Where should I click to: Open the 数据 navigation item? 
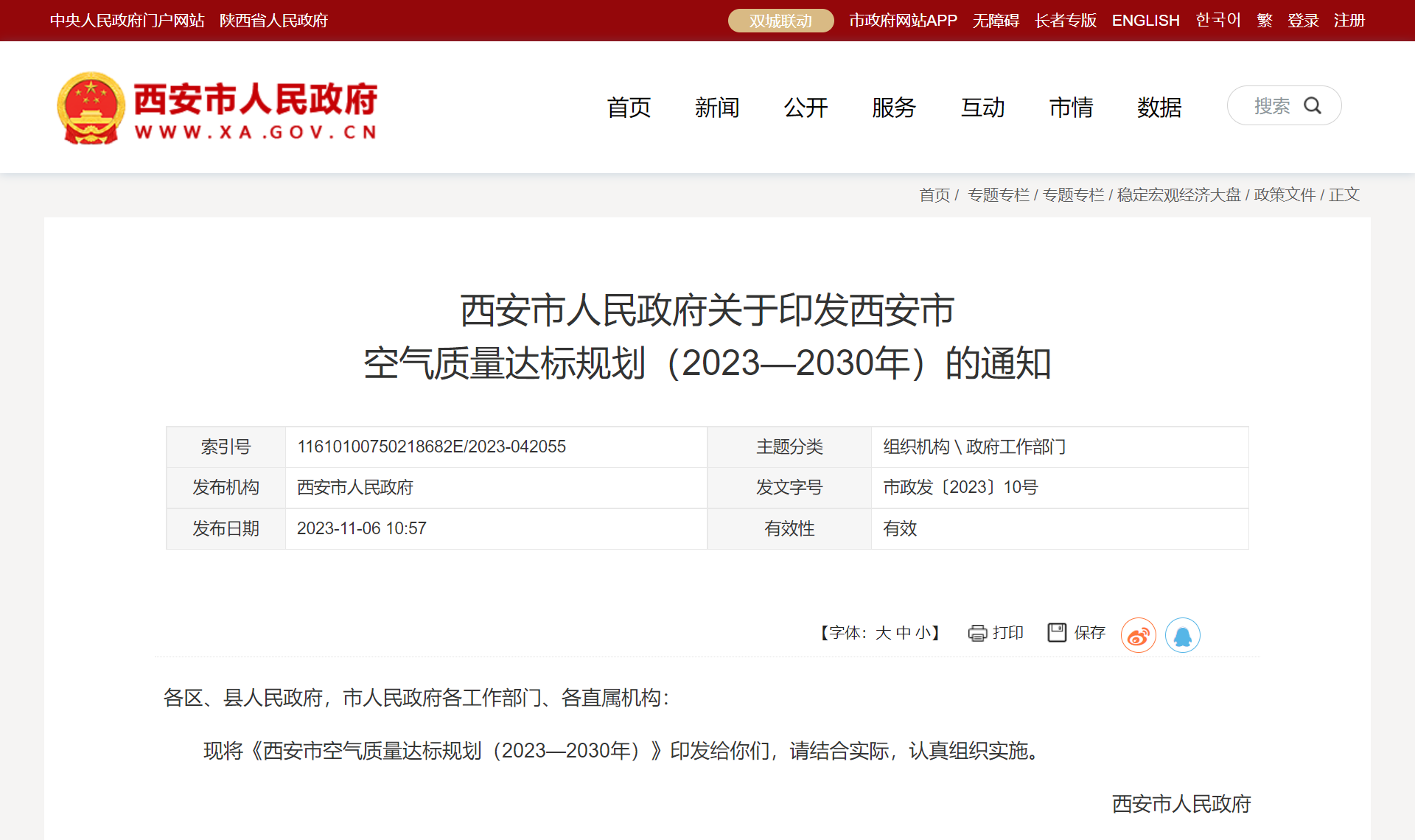[1159, 108]
